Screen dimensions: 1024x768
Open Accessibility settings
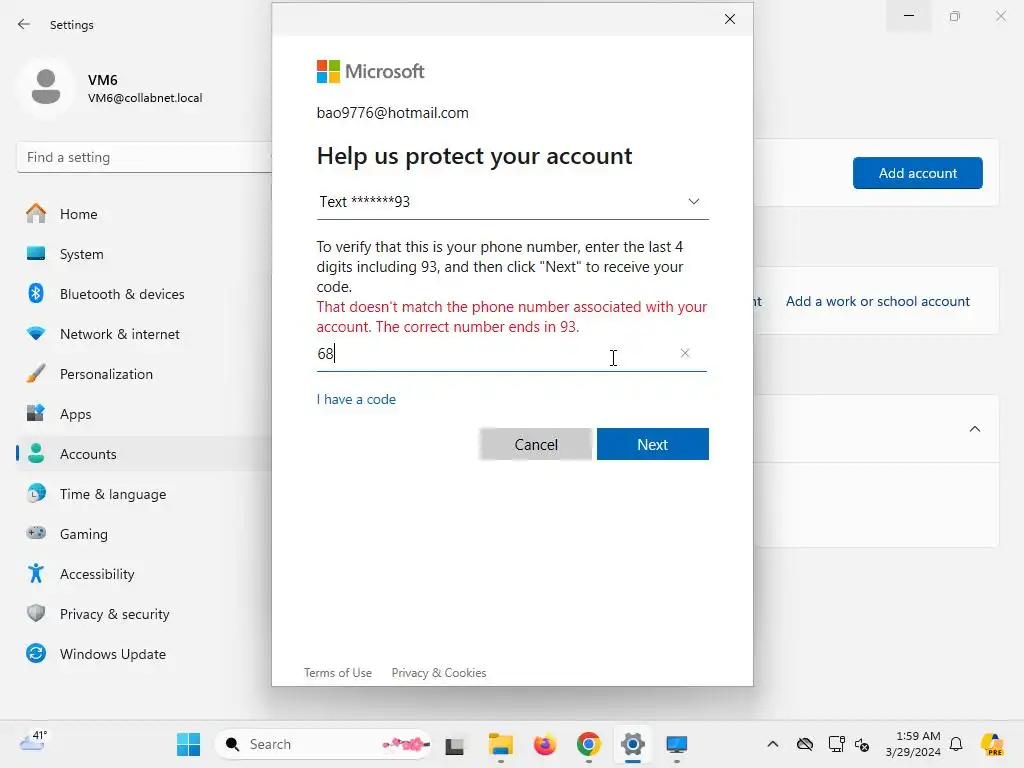(144, 574)
